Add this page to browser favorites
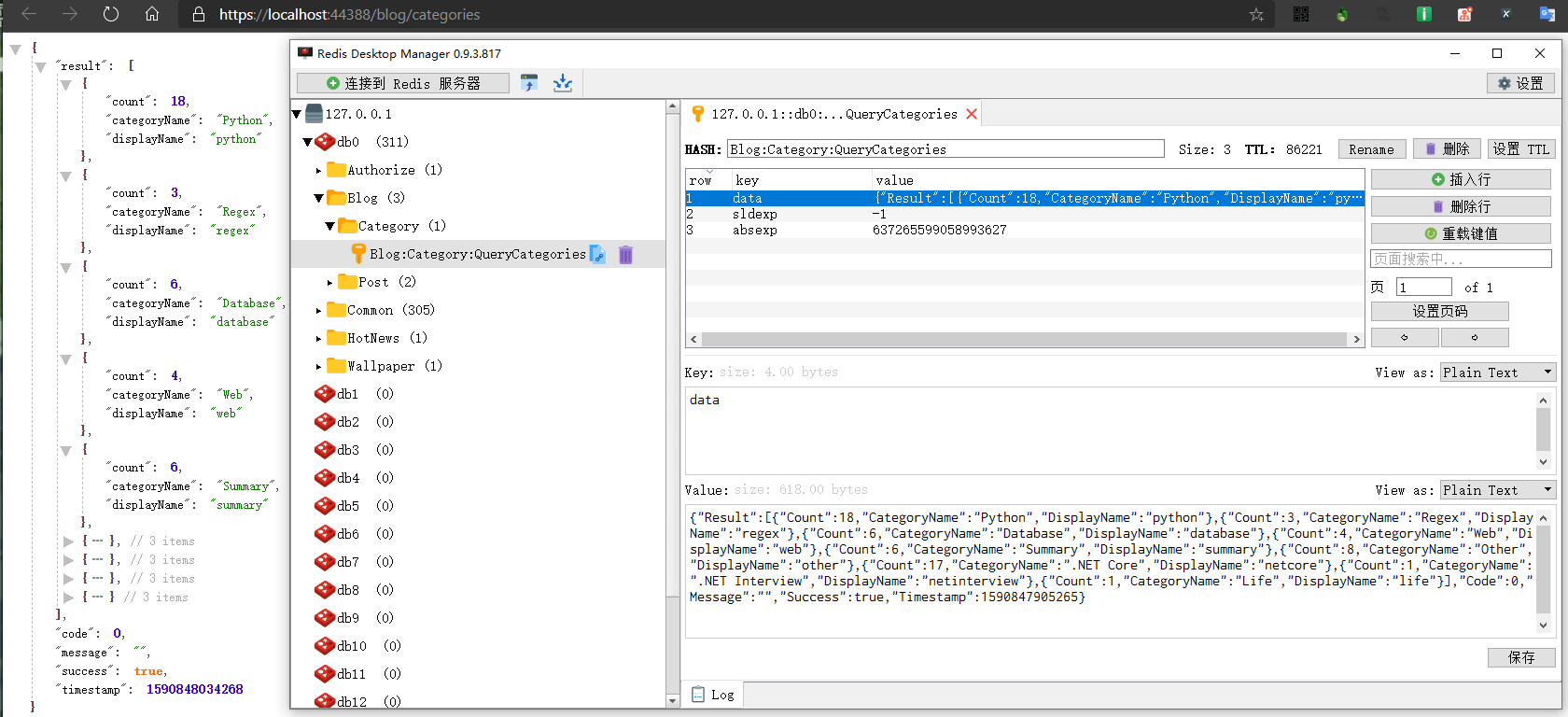 (1256, 15)
